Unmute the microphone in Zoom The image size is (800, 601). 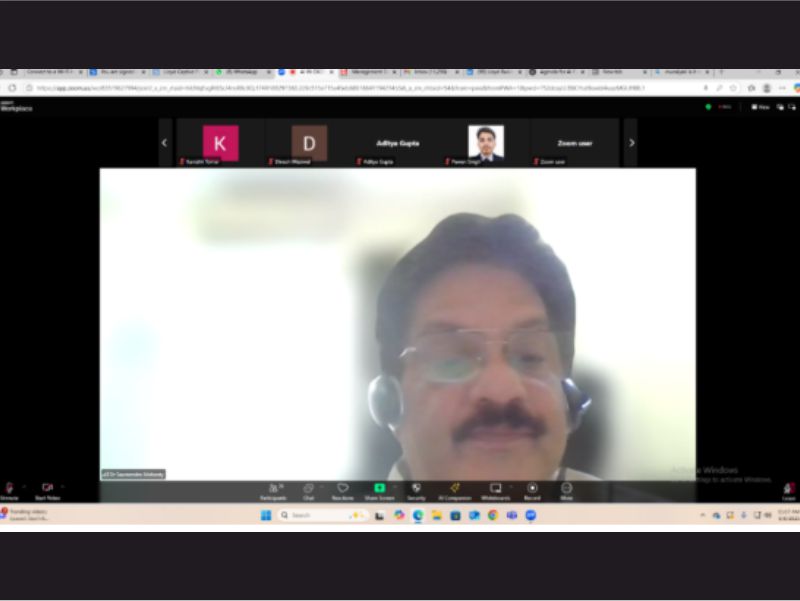[x=9, y=488]
